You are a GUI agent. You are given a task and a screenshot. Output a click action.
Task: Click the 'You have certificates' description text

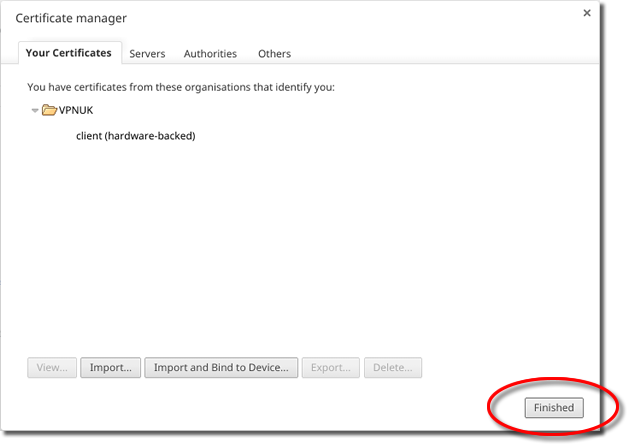180,87
